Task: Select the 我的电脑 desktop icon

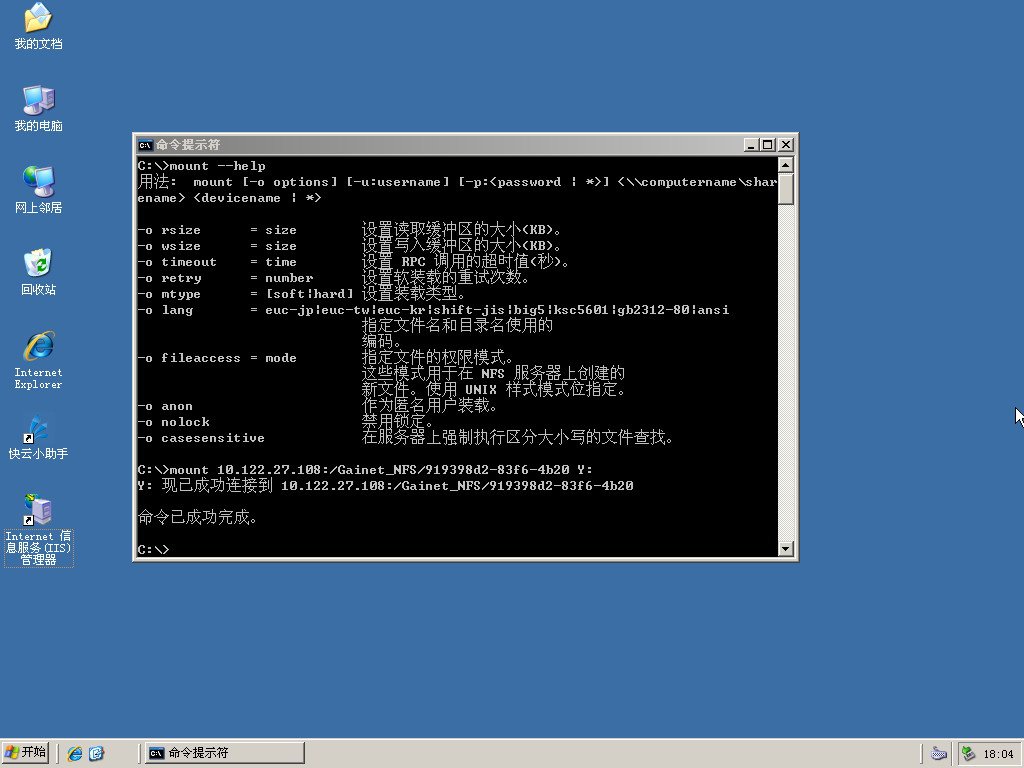Action: click(x=38, y=101)
